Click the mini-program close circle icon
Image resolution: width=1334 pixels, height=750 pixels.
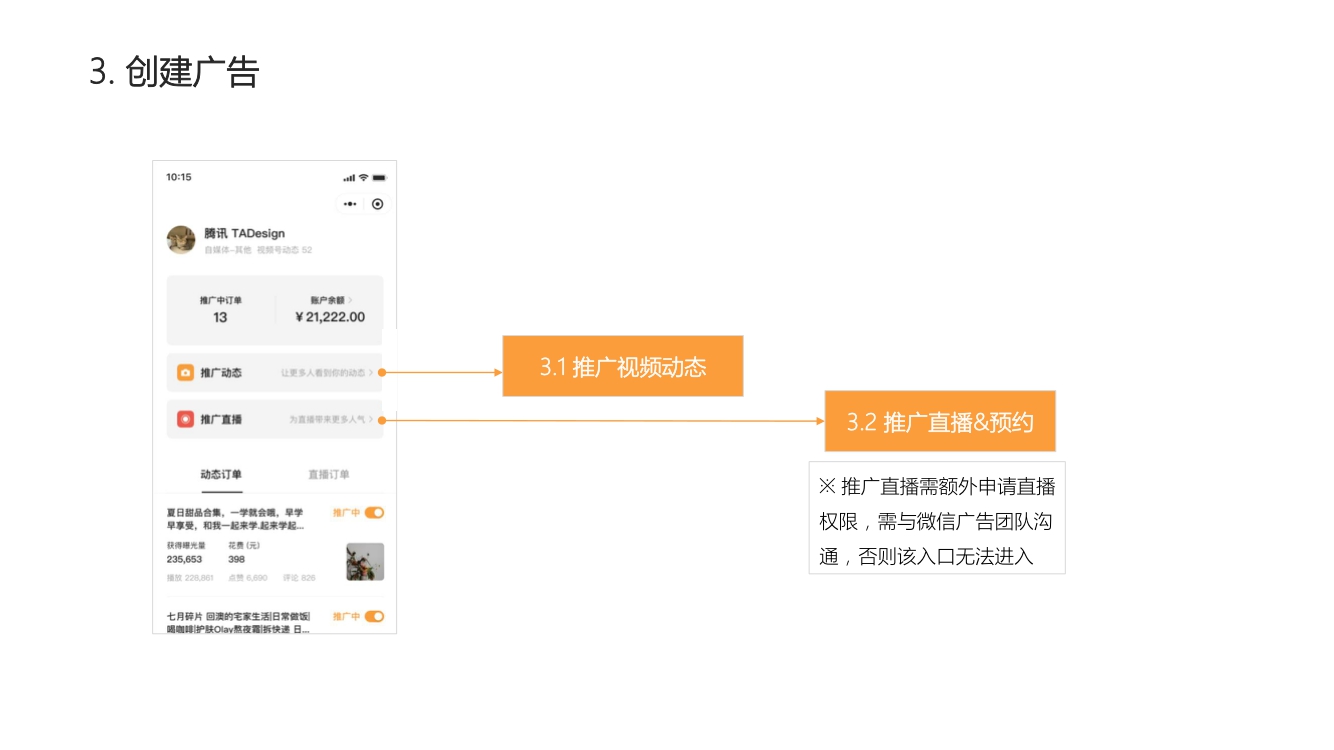[377, 204]
